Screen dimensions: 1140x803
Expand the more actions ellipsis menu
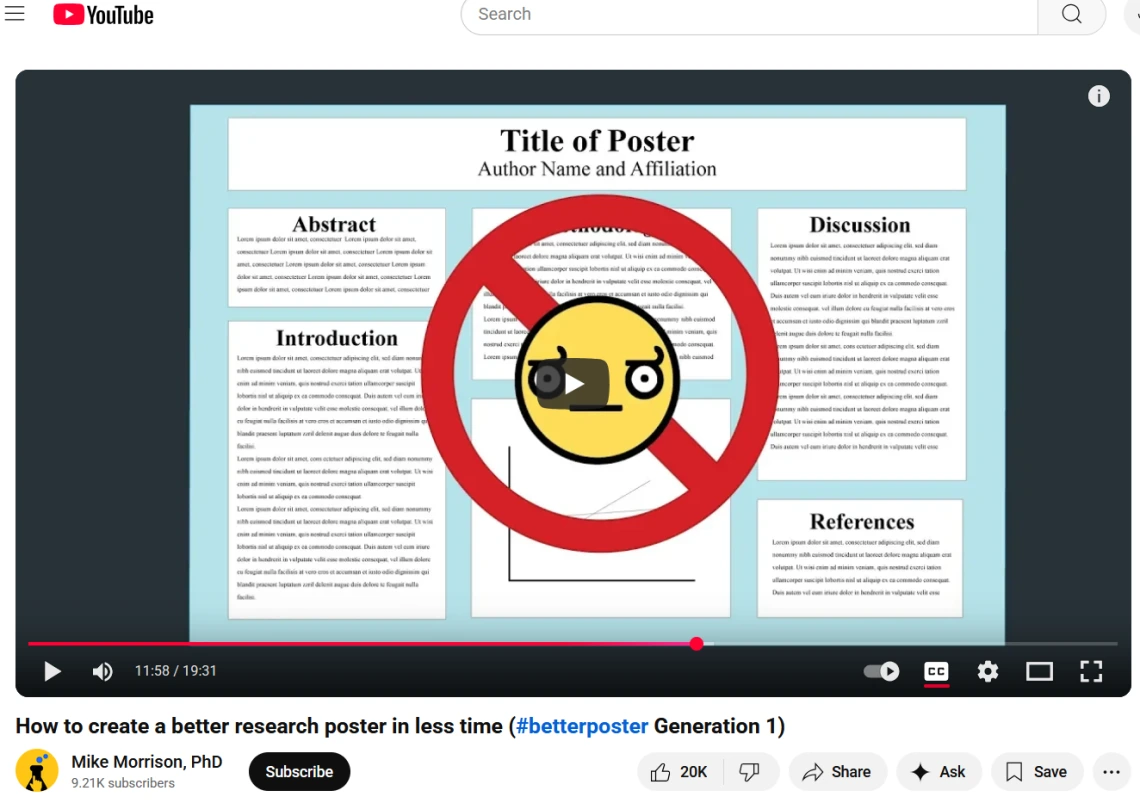click(1111, 772)
